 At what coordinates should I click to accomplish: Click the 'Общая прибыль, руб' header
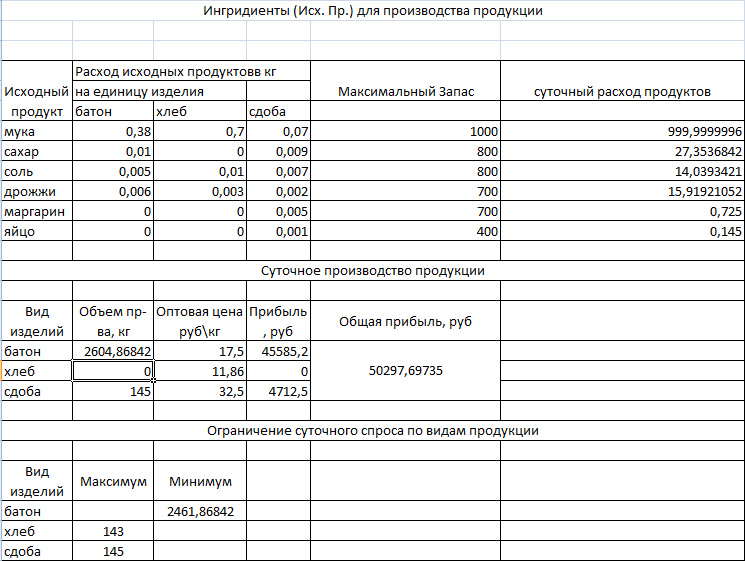pos(405,321)
